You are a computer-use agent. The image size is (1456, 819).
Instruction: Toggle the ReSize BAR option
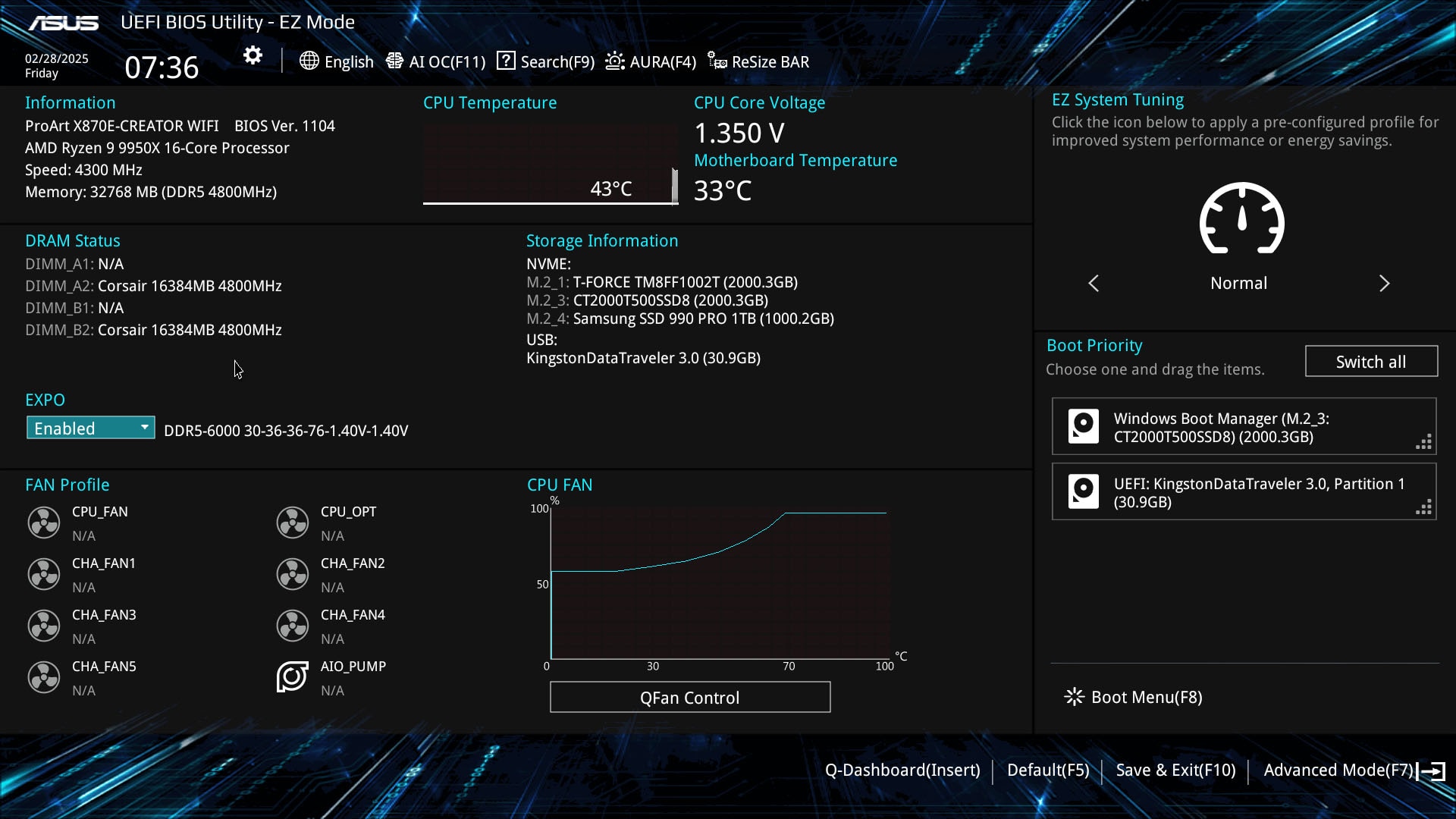coord(758,61)
